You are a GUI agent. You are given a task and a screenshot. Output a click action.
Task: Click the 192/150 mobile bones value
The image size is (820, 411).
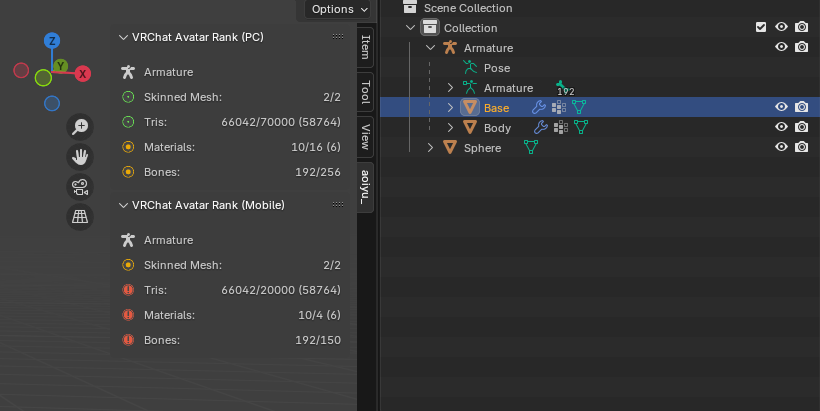click(x=318, y=340)
